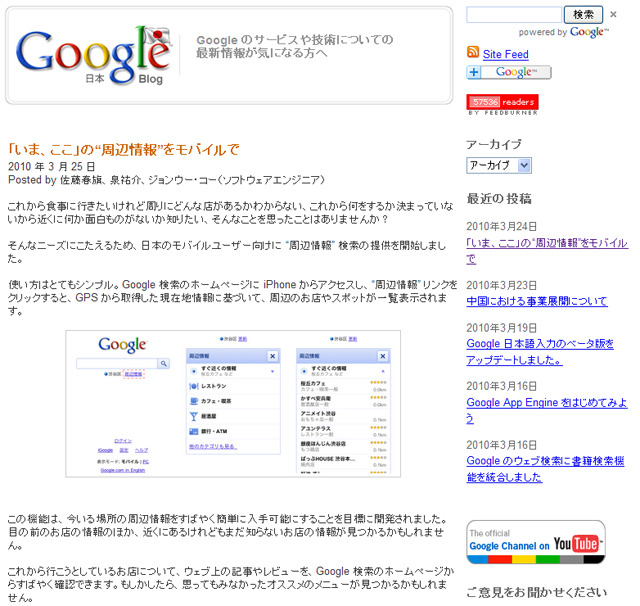The width and height of the screenshot is (640, 606).
Task: Click the 検索 search button
Action: coord(583,15)
